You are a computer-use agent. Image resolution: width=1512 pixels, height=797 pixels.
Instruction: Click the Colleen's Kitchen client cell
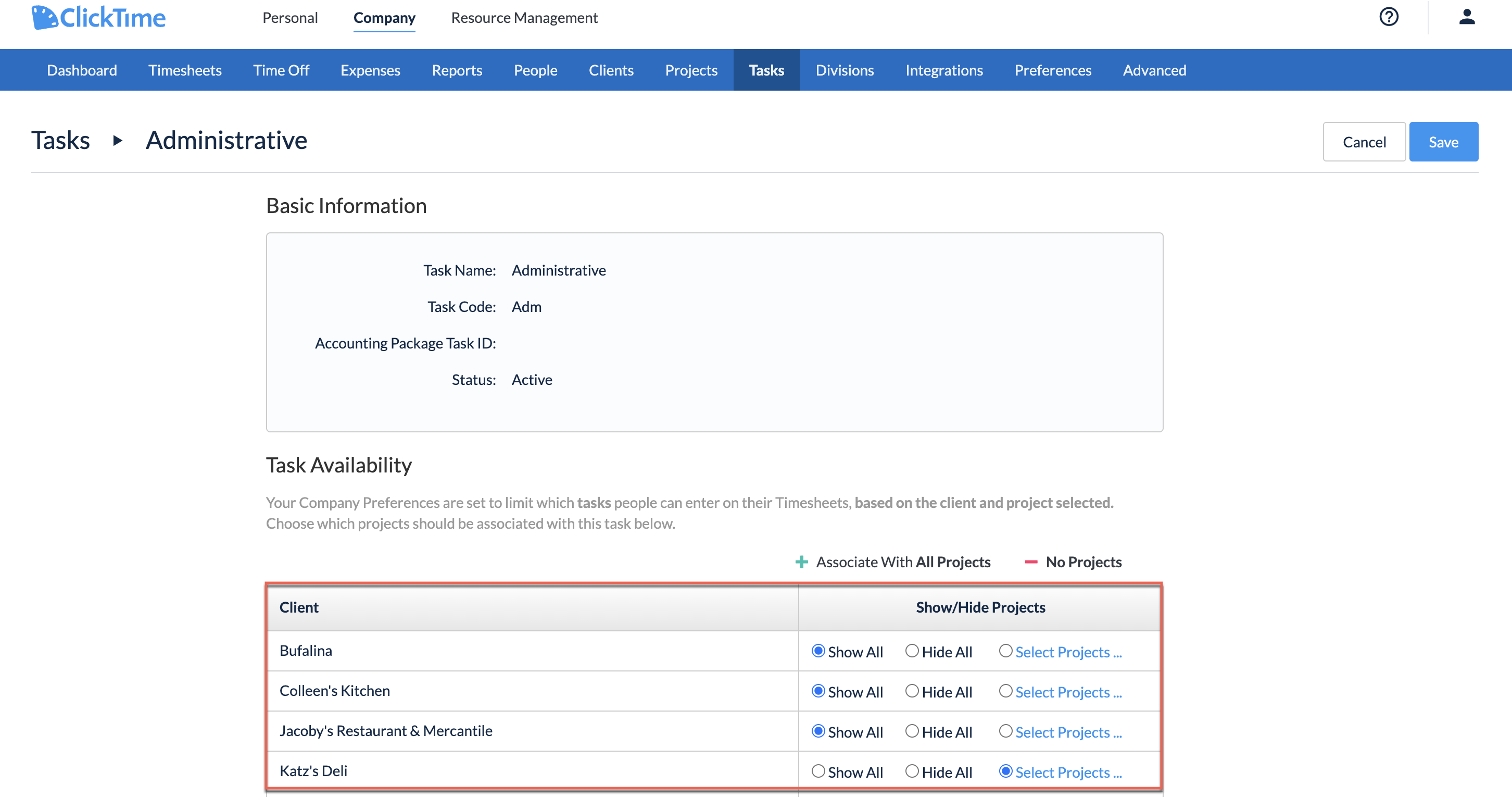click(x=533, y=691)
